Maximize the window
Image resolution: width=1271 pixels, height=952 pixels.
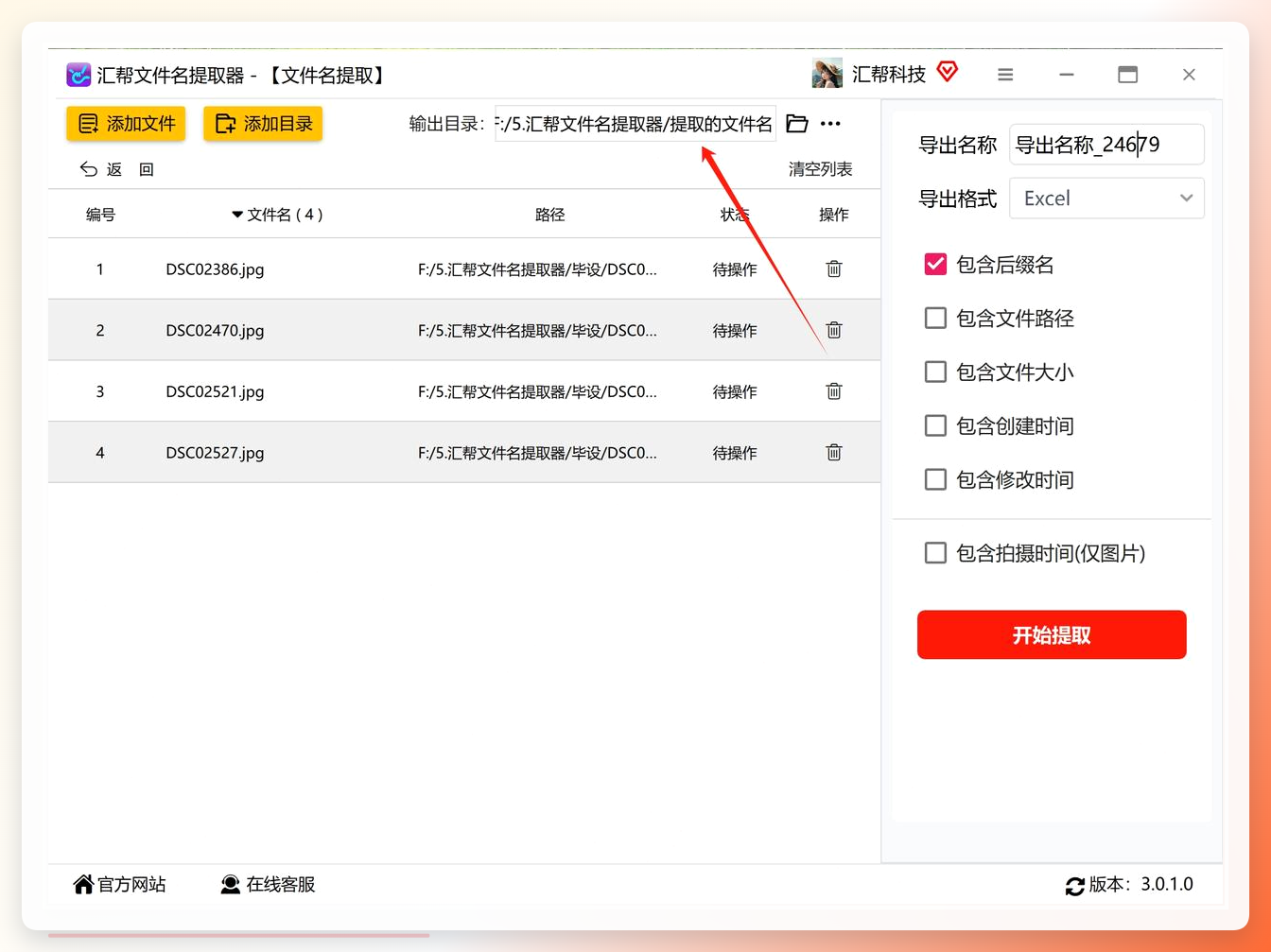click(1127, 75)
